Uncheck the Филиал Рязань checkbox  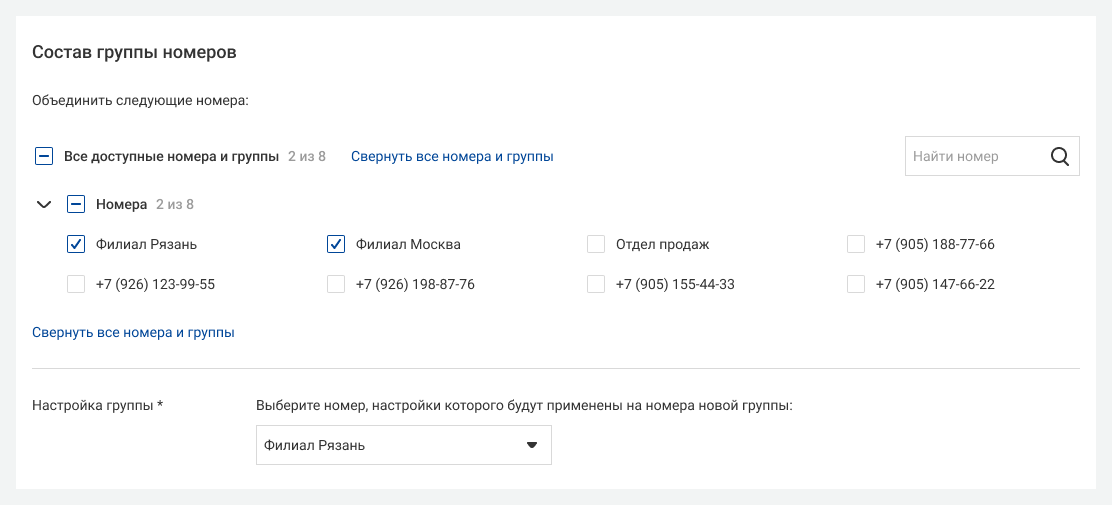pos(76,244)
